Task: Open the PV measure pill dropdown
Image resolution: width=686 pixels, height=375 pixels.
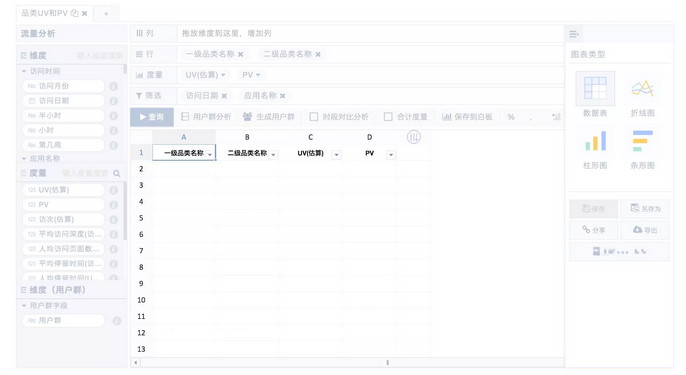Action: (x=258, y=75)
